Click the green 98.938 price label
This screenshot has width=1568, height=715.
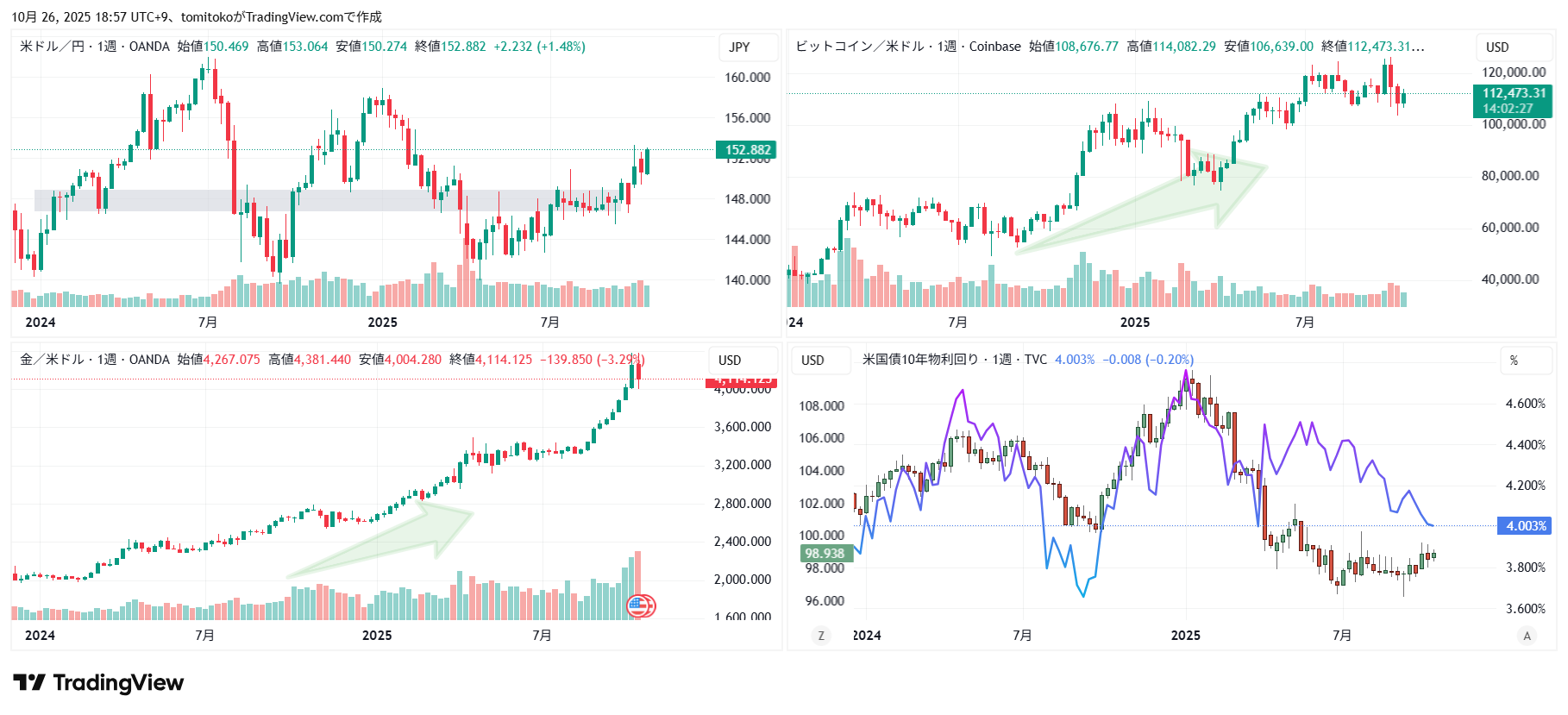click(825, 554)
